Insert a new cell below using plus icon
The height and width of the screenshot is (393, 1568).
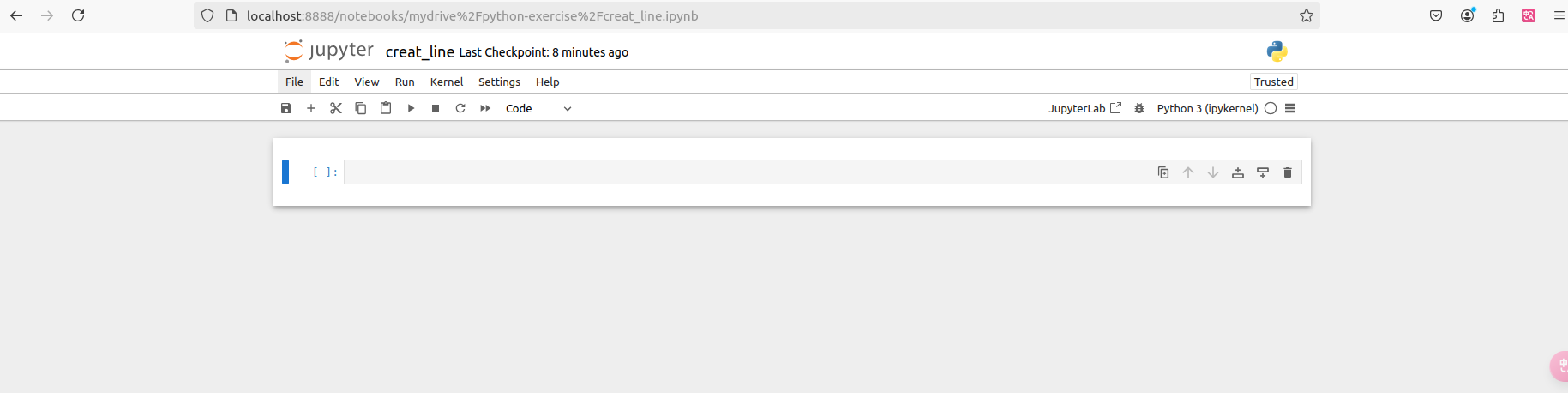[311, 108]
